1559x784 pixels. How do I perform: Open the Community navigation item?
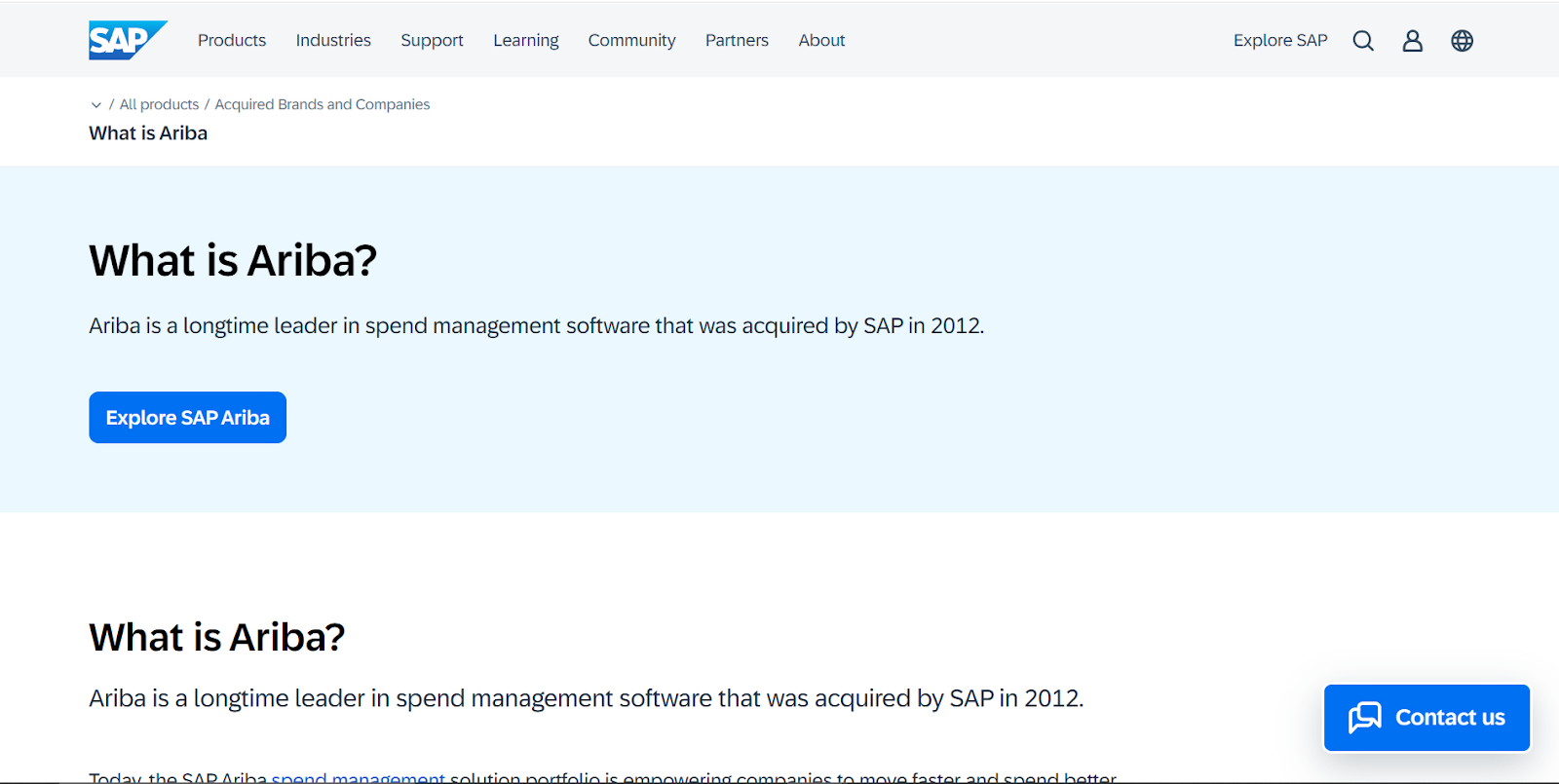[x=631, y=41]
